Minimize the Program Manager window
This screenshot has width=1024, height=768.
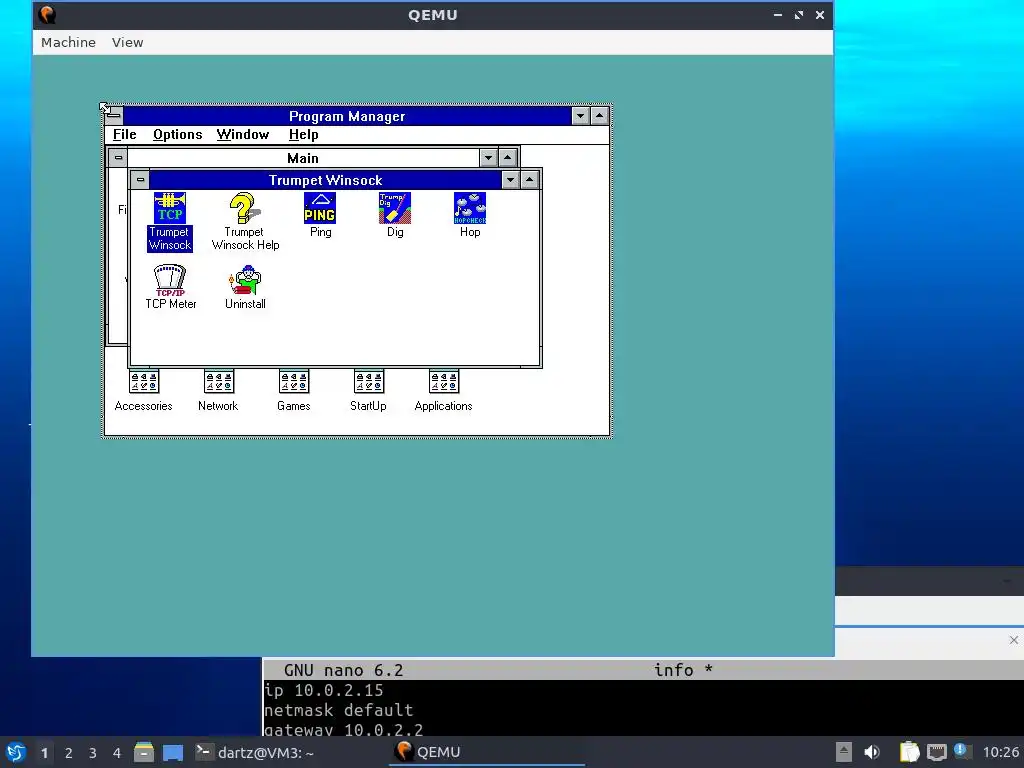[x=581, y=116]
